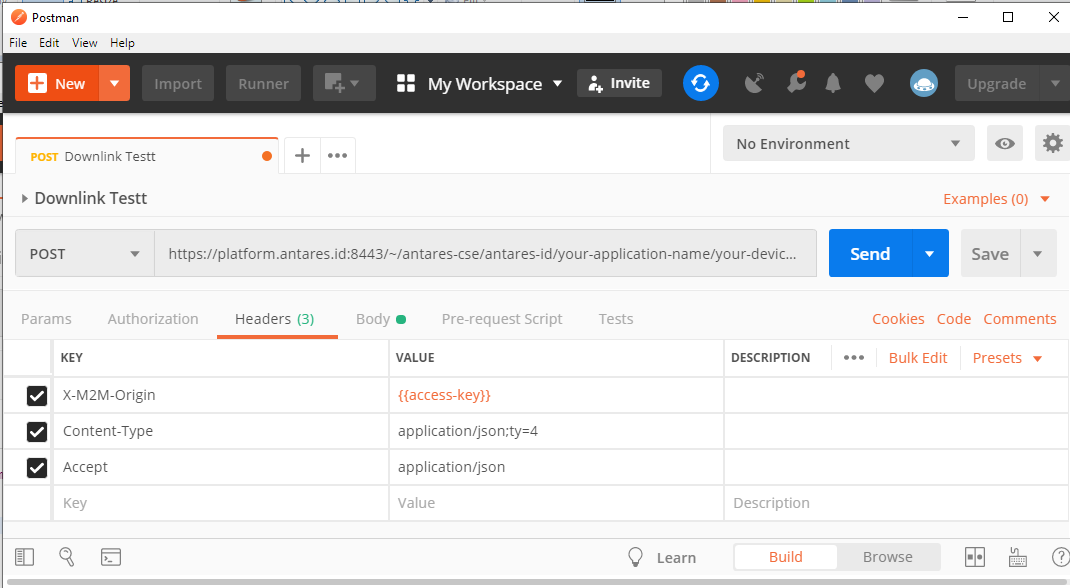Open the find and replace search icon
Viewport: 1070px width, 588px height.
pos(67,557)
